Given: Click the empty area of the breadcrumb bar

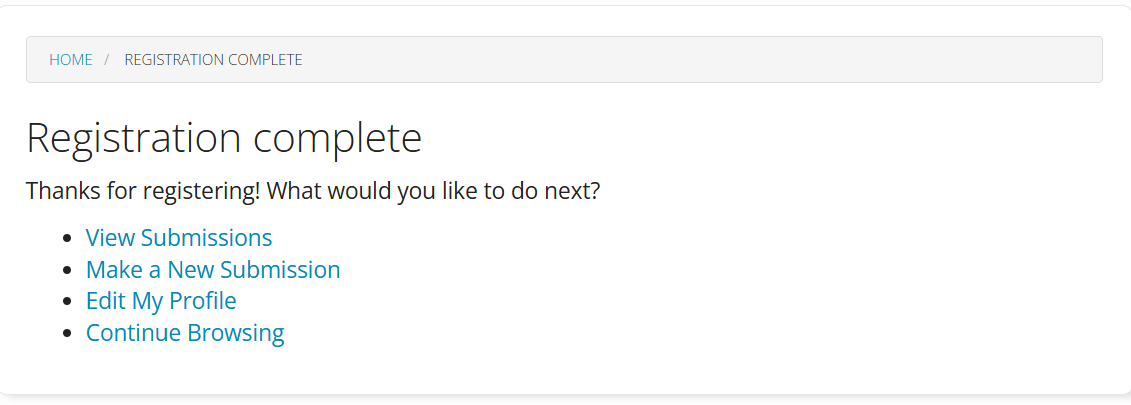Looking at the screenshot, I should pyautogui.click(x=700, y=60).
